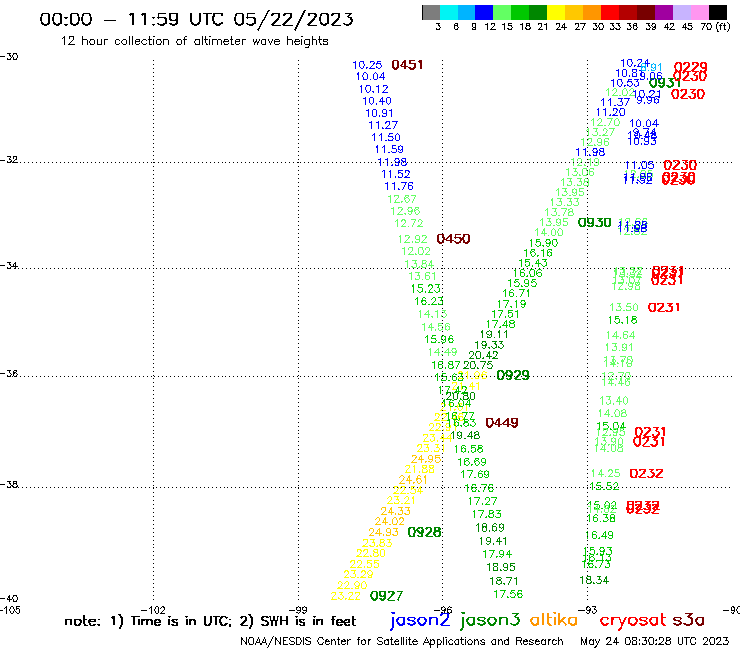The image size is (740, 650).
Task: Click the wave height value 13.40
Action: [614, 401]
